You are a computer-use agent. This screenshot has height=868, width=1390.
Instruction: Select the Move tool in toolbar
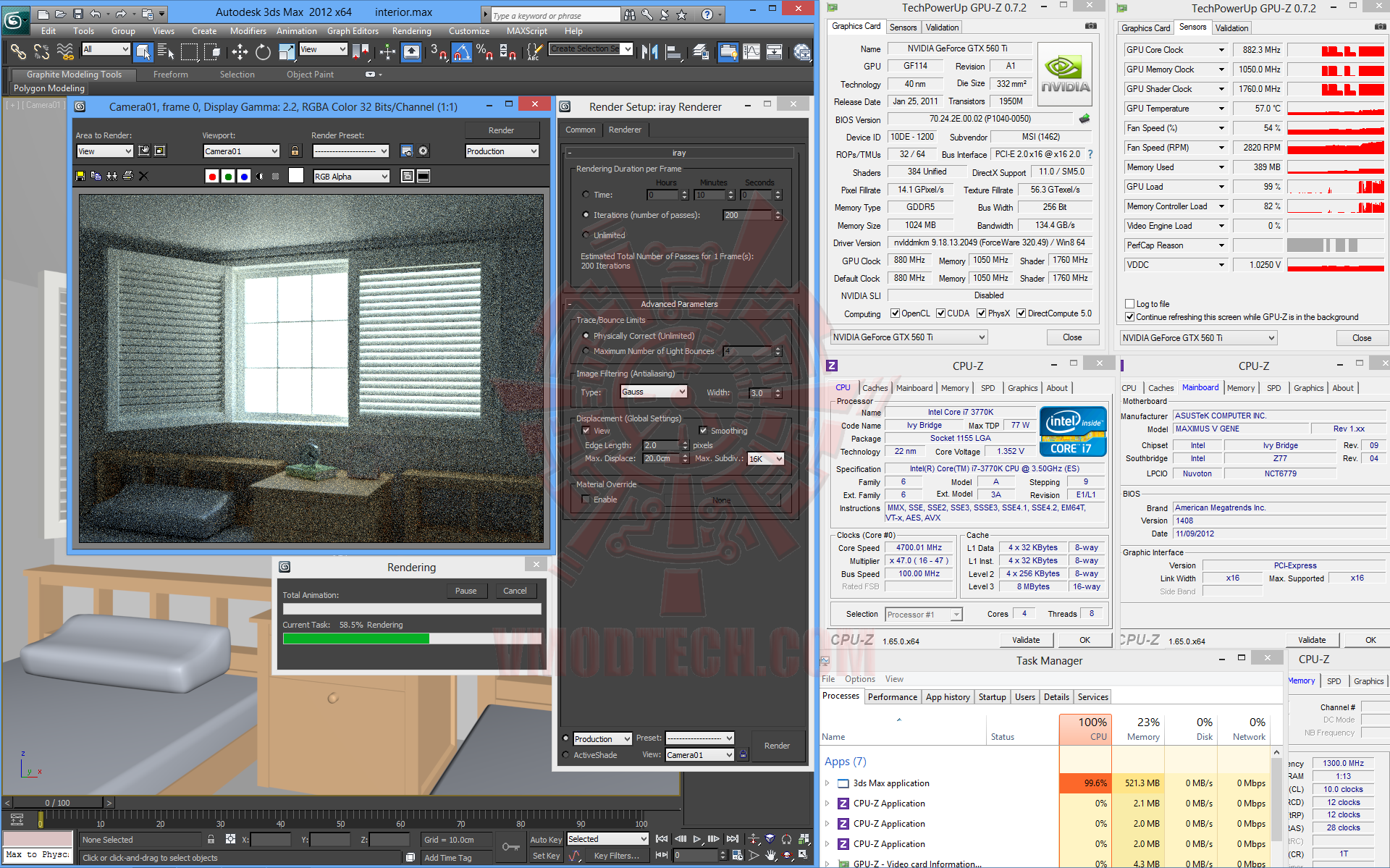pos(240,52)
